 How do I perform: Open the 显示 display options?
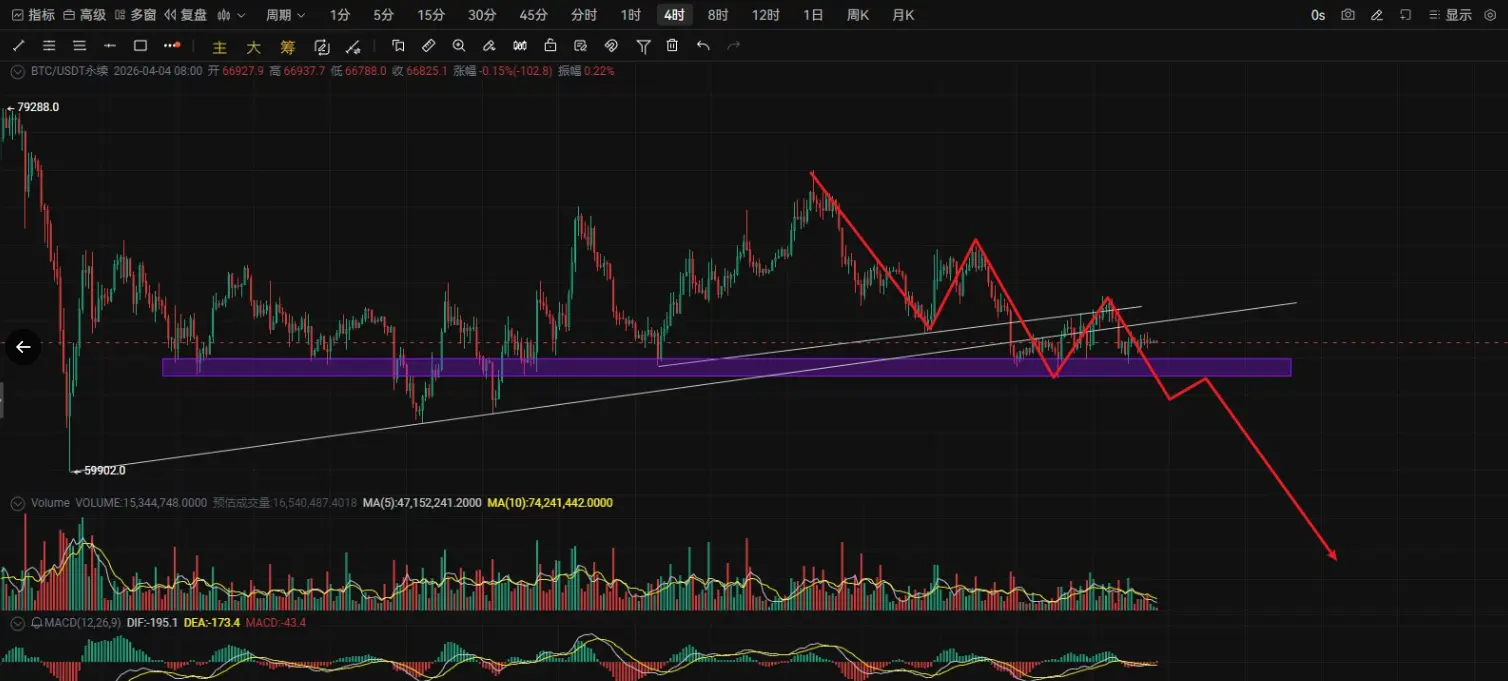pyautogui.click(x=1451, y=15)
